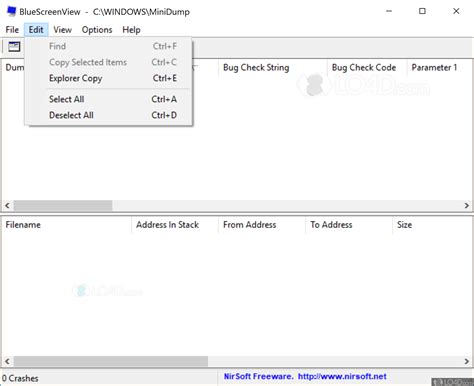Click upper pane scroll left arrow
Viewport: 474px width, 386px height.
(7, 206)
